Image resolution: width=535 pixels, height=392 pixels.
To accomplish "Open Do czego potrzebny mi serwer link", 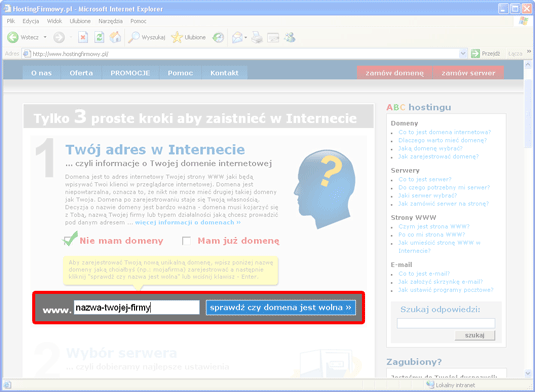I will click(x=444, y=188).
